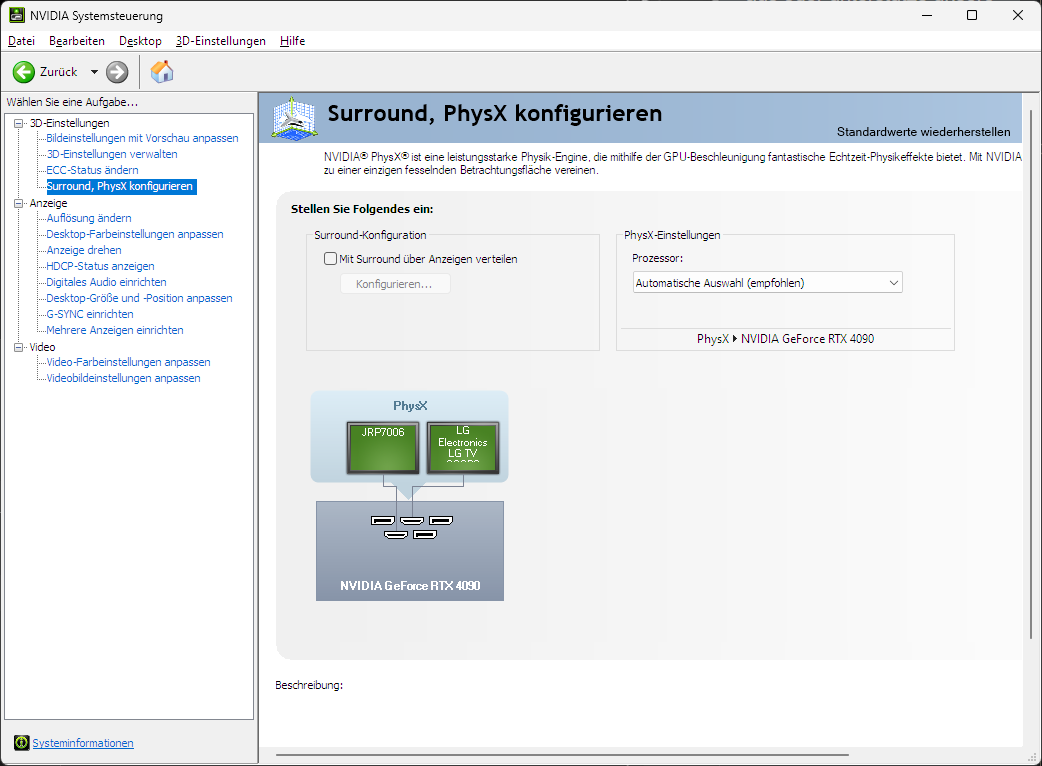1042x766 pixels.
Task: Open the Bearbeiten menu
Action: click(x=77, y=41)
